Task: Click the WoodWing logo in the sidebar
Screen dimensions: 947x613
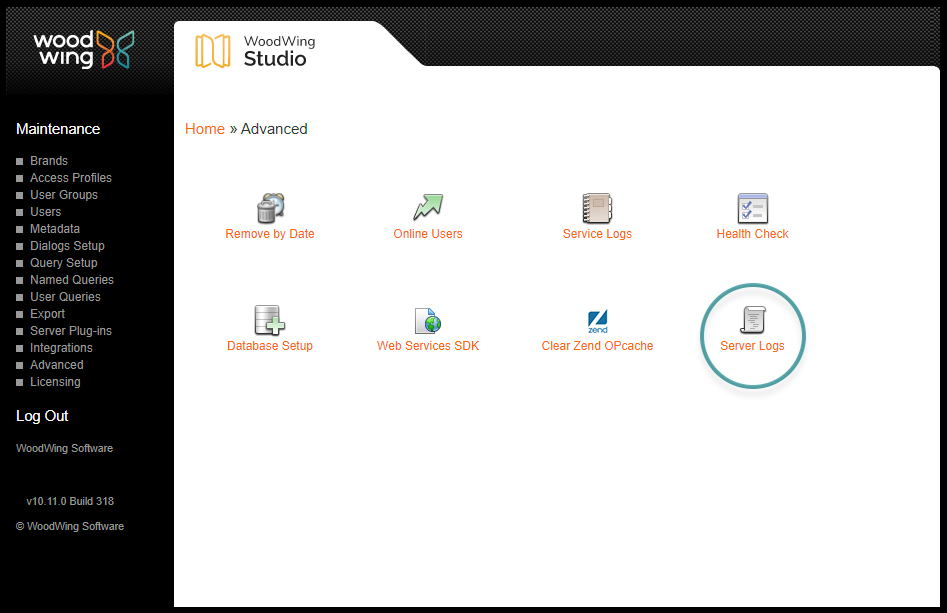Action: coord(83,49)
